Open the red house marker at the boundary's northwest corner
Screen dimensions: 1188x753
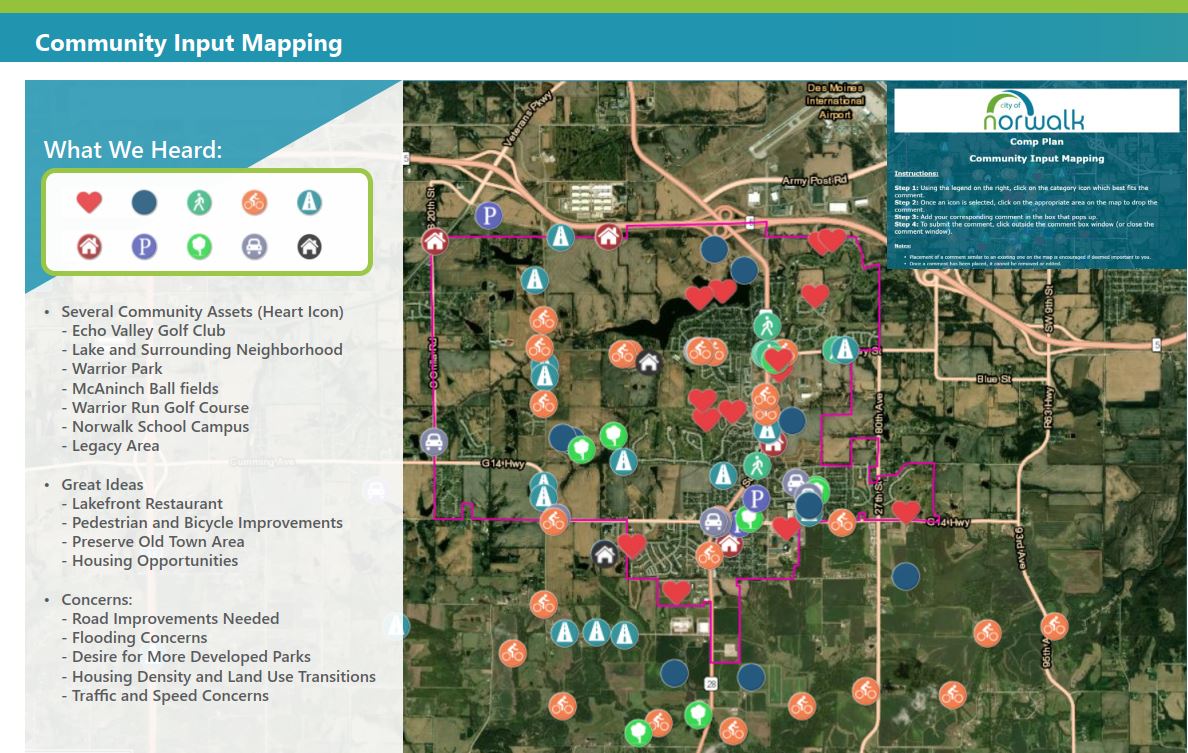tap(434, 240)
